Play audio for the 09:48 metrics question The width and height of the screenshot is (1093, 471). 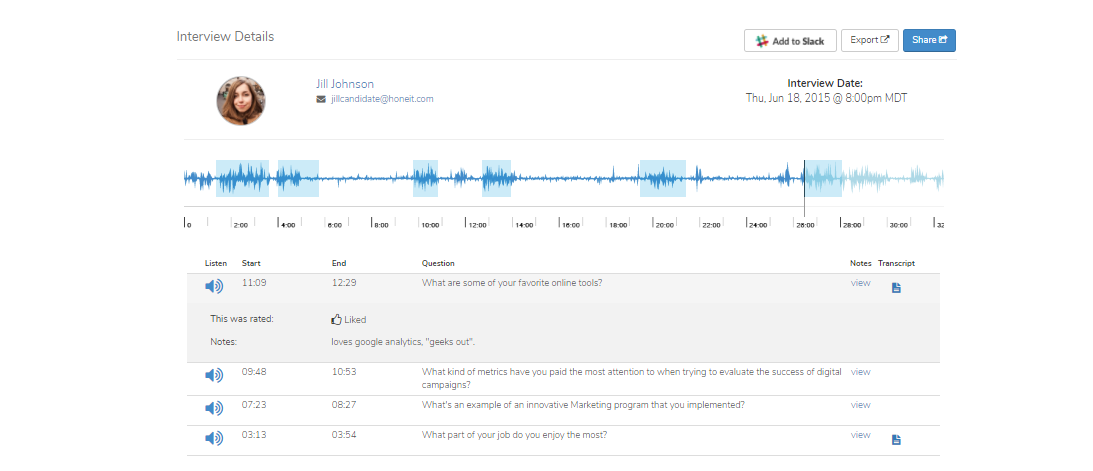[214, 375]
